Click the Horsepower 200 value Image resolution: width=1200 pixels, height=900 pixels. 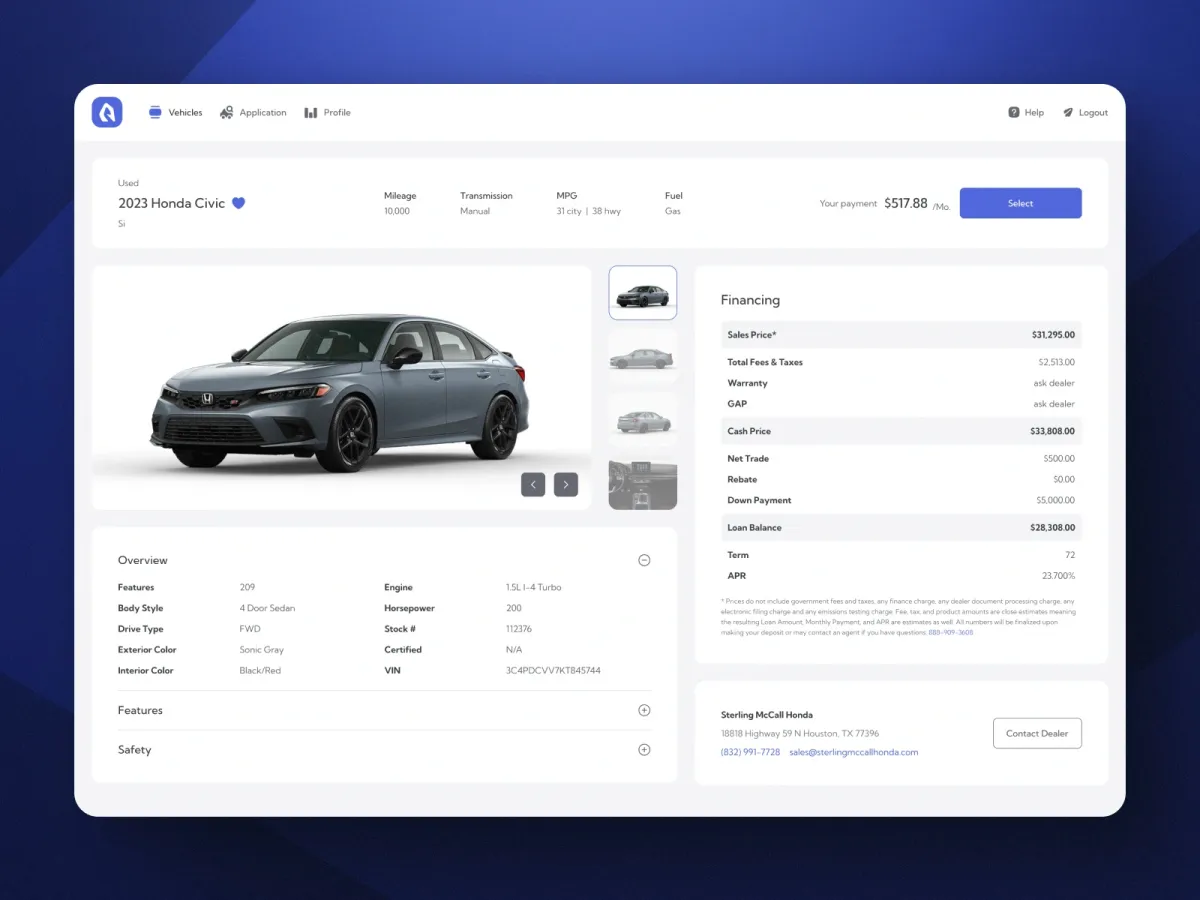click(x=514, y=608)
